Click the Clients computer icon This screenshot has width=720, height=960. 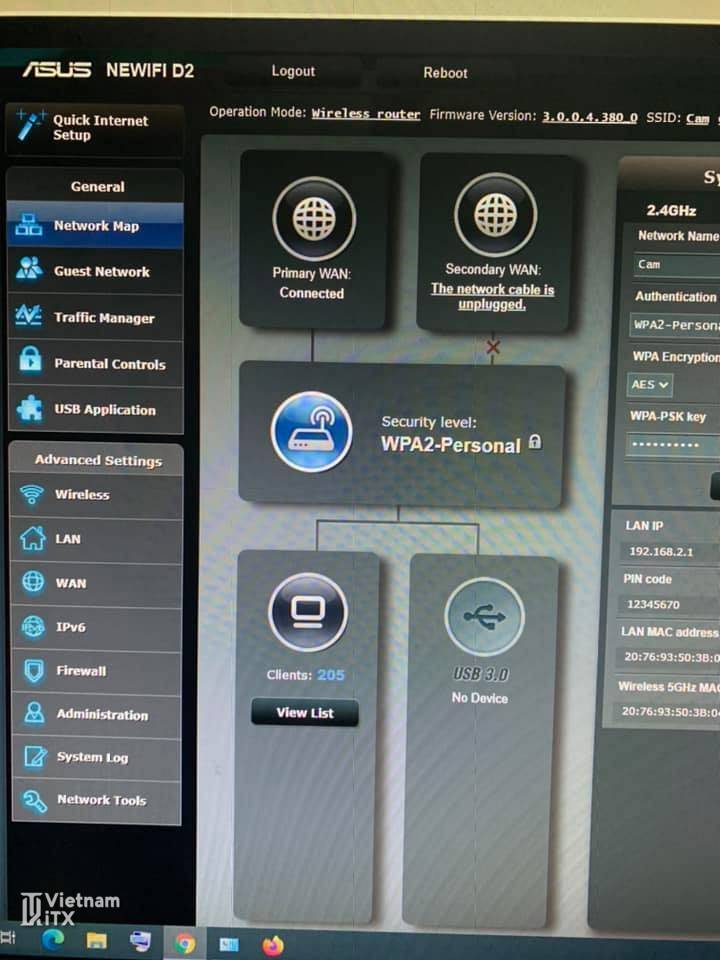(308, 613)
